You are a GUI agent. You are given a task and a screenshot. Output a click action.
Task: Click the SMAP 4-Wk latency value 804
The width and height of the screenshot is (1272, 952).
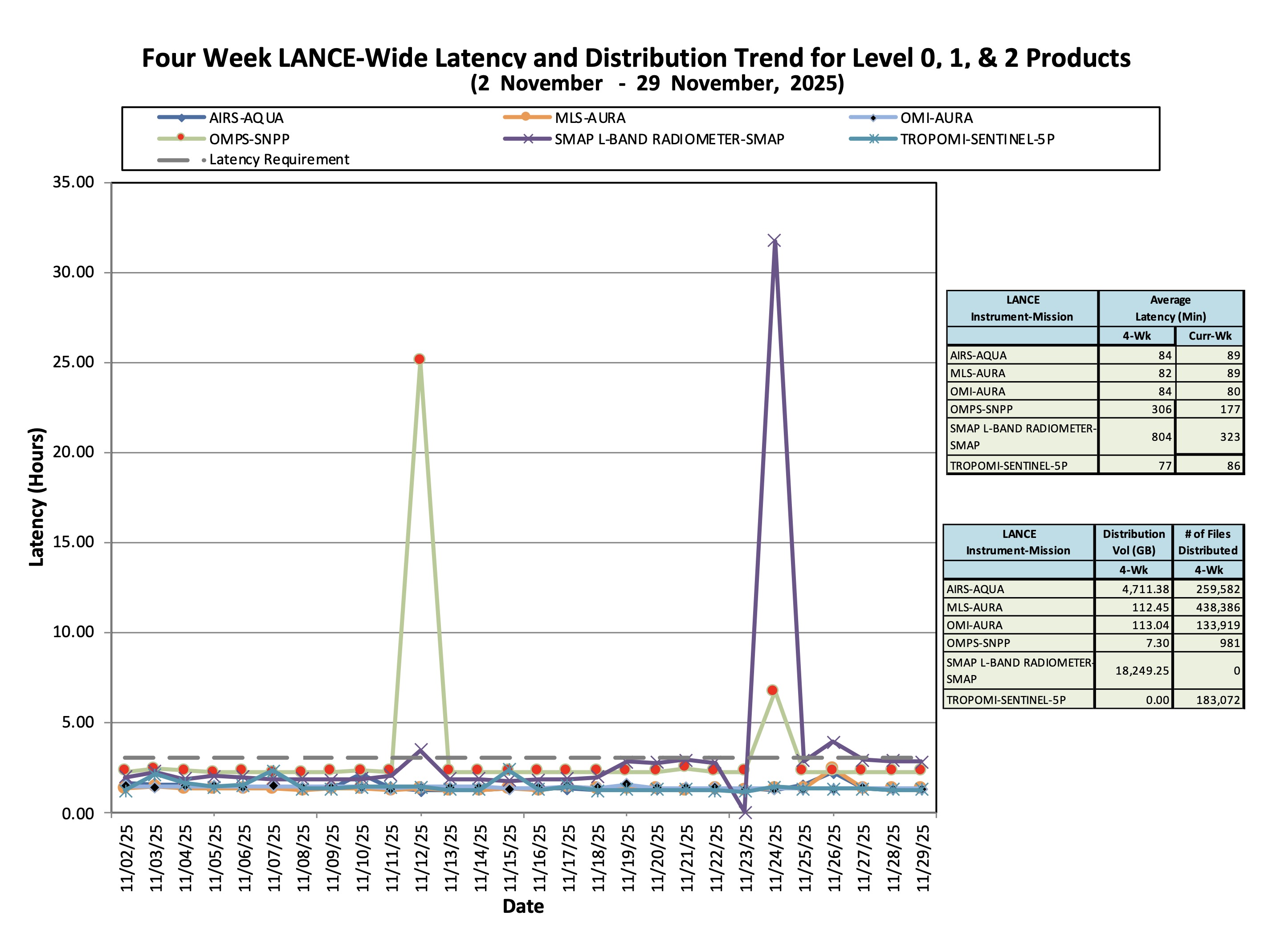pyautogui.click(x=1161, y=437)
